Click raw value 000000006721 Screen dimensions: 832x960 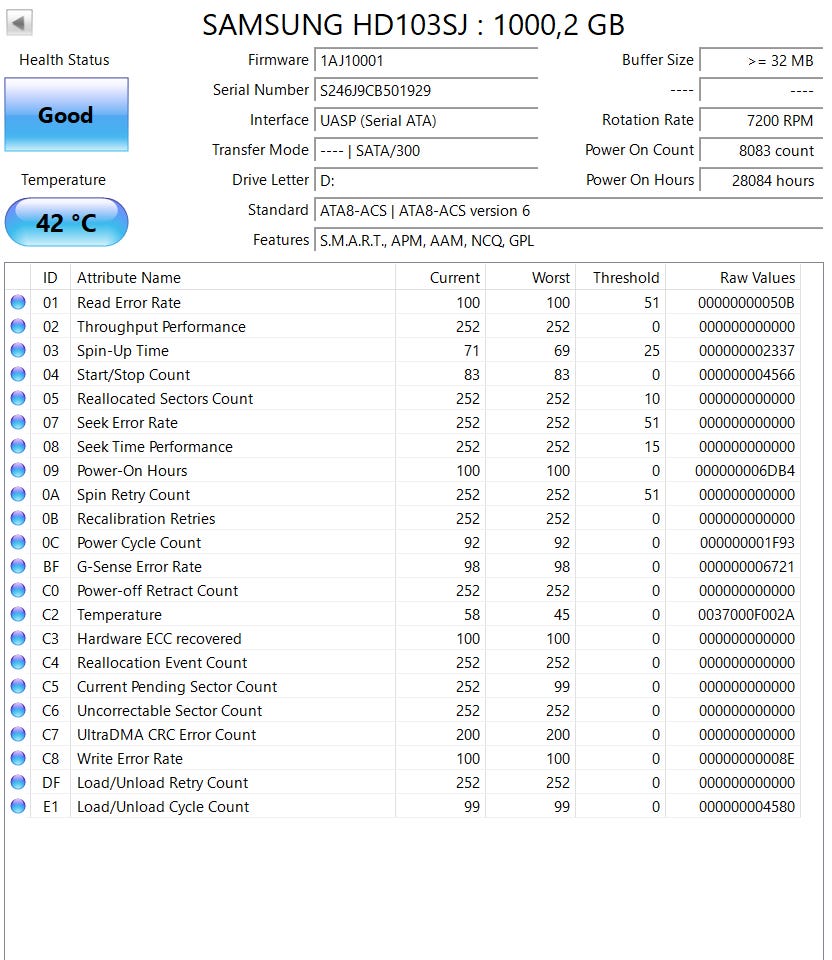pos(747,567)
